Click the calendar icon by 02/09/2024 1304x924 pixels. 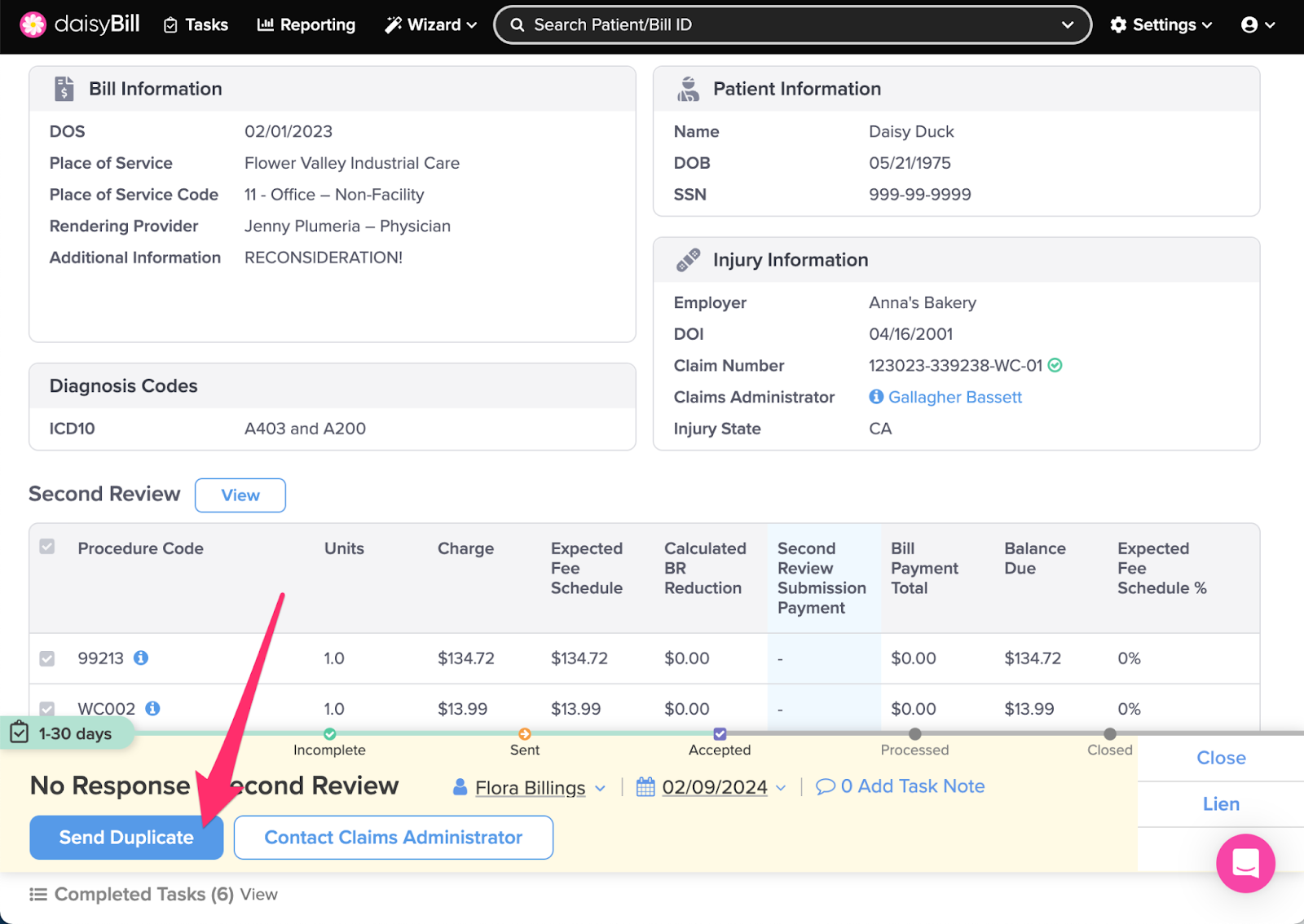pyautogui.click(x=645, y=787)
